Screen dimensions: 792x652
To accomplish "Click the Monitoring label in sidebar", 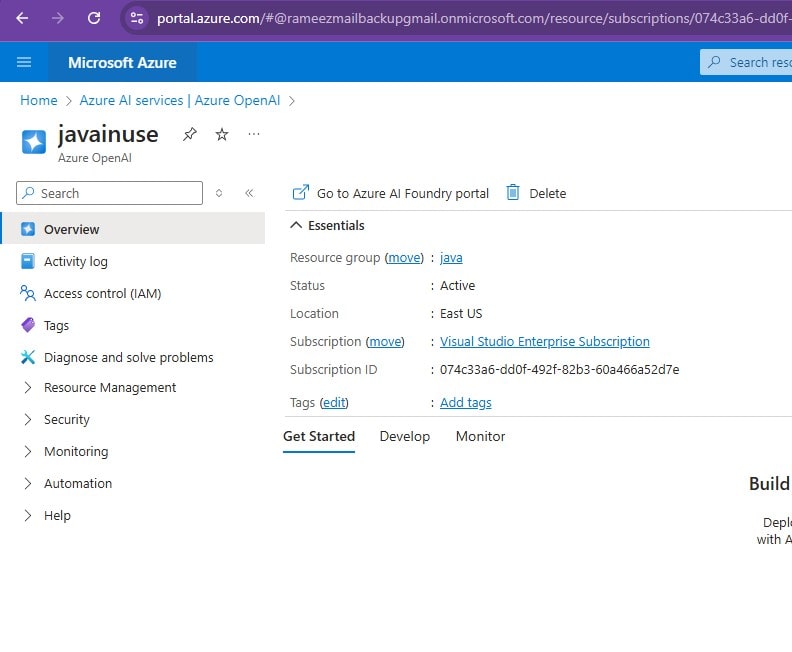I will [x=76, y=452].
